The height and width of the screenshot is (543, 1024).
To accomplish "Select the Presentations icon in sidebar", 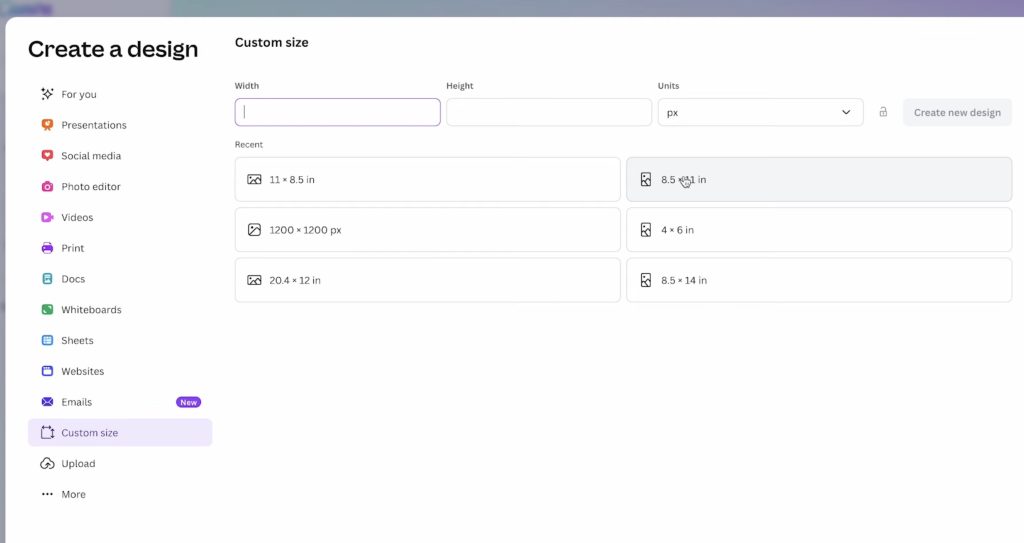I will (47, 125).
